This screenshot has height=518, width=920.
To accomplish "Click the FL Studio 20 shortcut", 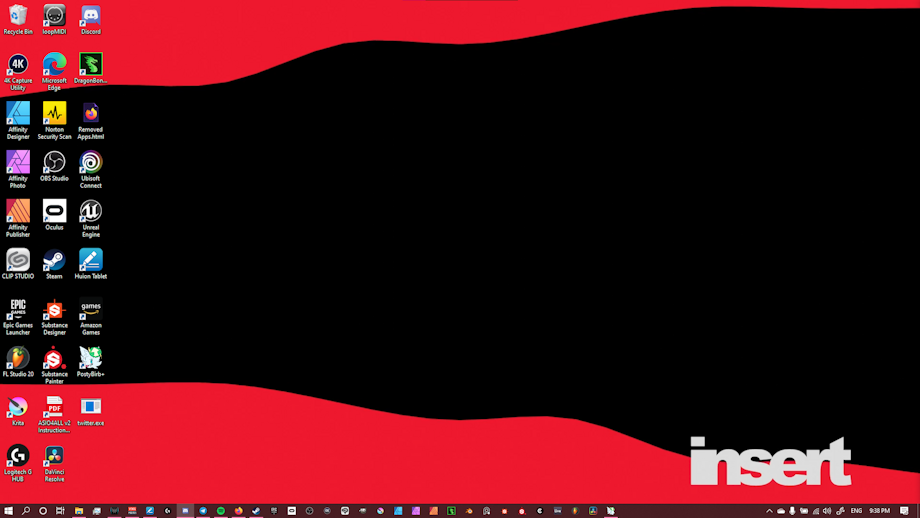I will coord(18,358).
